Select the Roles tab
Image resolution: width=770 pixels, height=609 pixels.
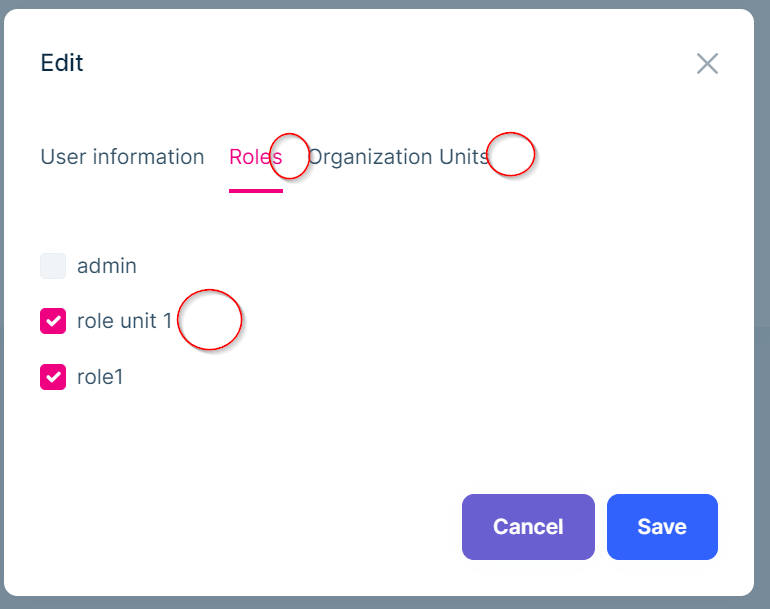coord(255,157)
